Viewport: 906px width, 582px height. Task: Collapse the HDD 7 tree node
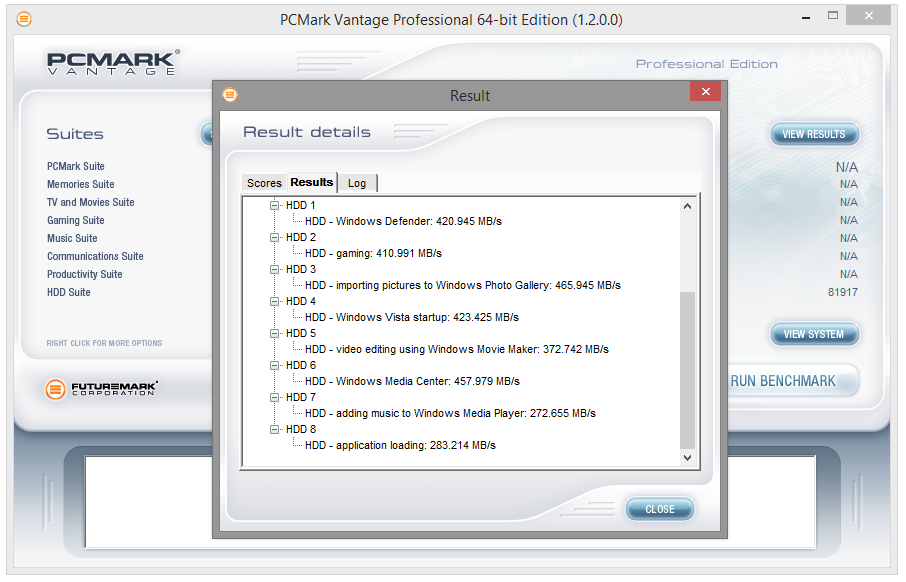274,398
